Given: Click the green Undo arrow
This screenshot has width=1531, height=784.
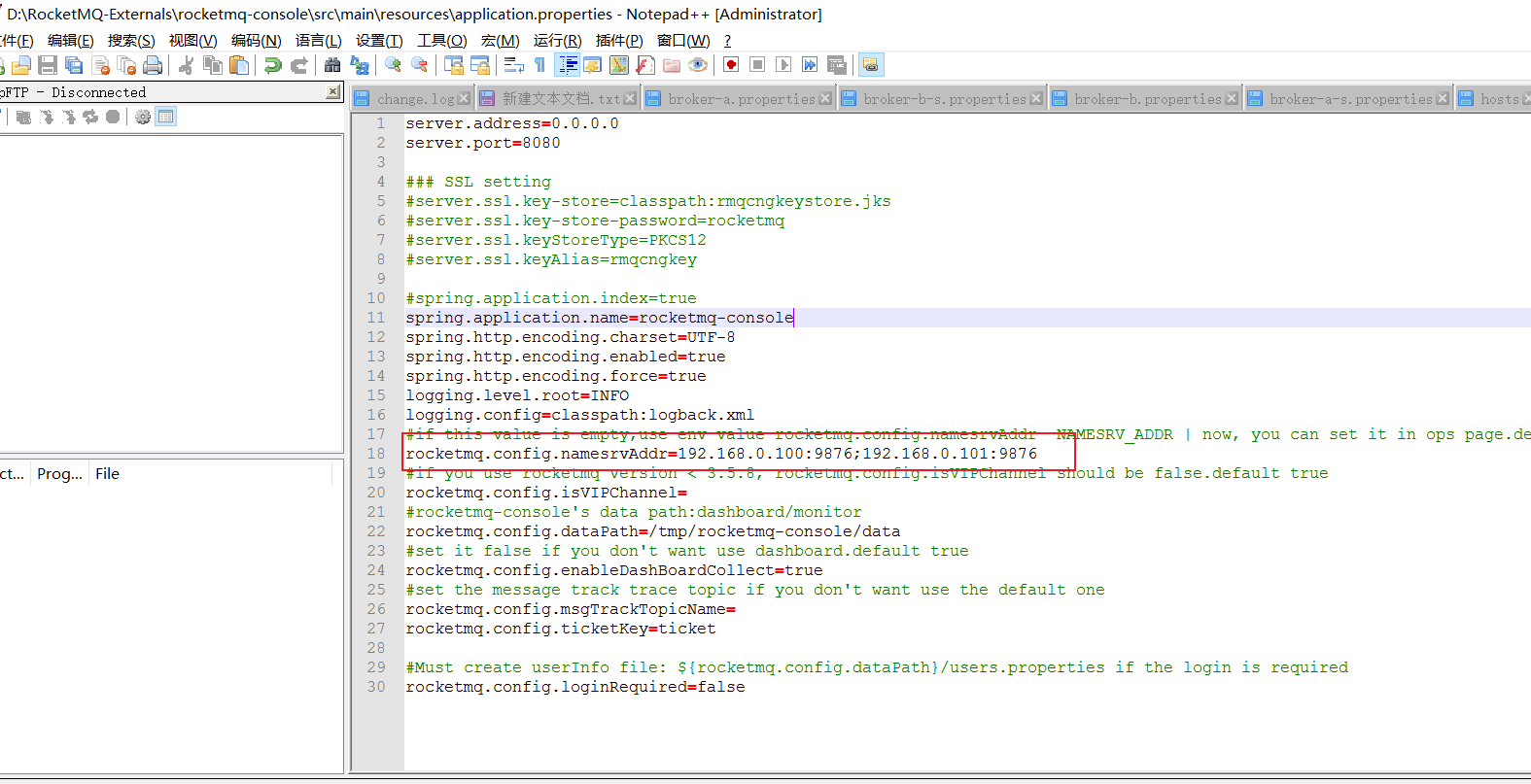Looking at the screenshot, I should (x=273, y=65).
